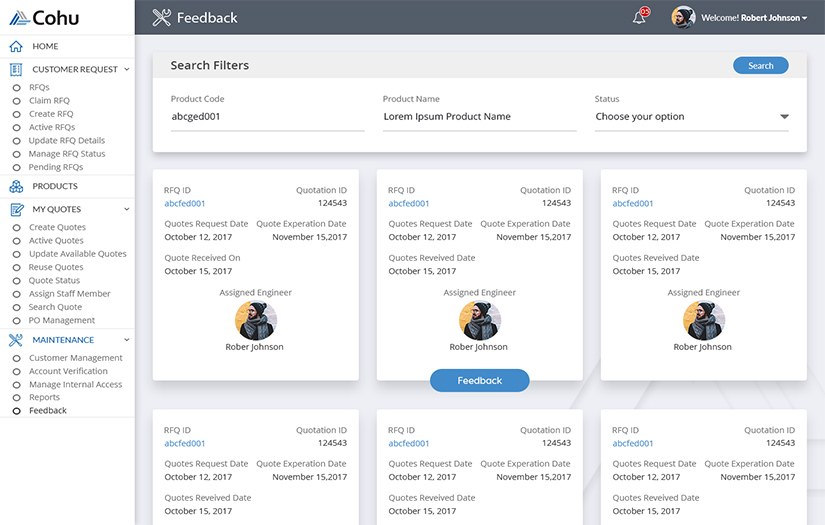Click the Maintenance tools sidebar icon
Image resolution: width=825 pixels, height=525 pixels.
pyautogui.click(x=16, y=340)
